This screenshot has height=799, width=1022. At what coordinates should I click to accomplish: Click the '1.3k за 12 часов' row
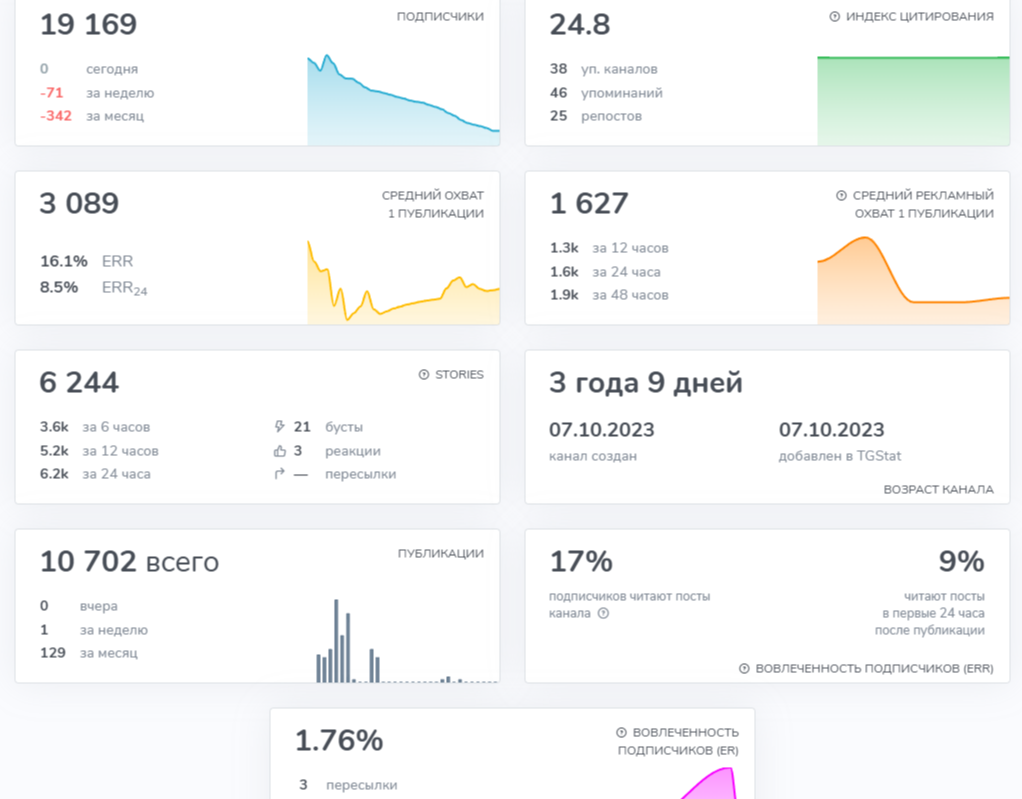click(609, 248)
